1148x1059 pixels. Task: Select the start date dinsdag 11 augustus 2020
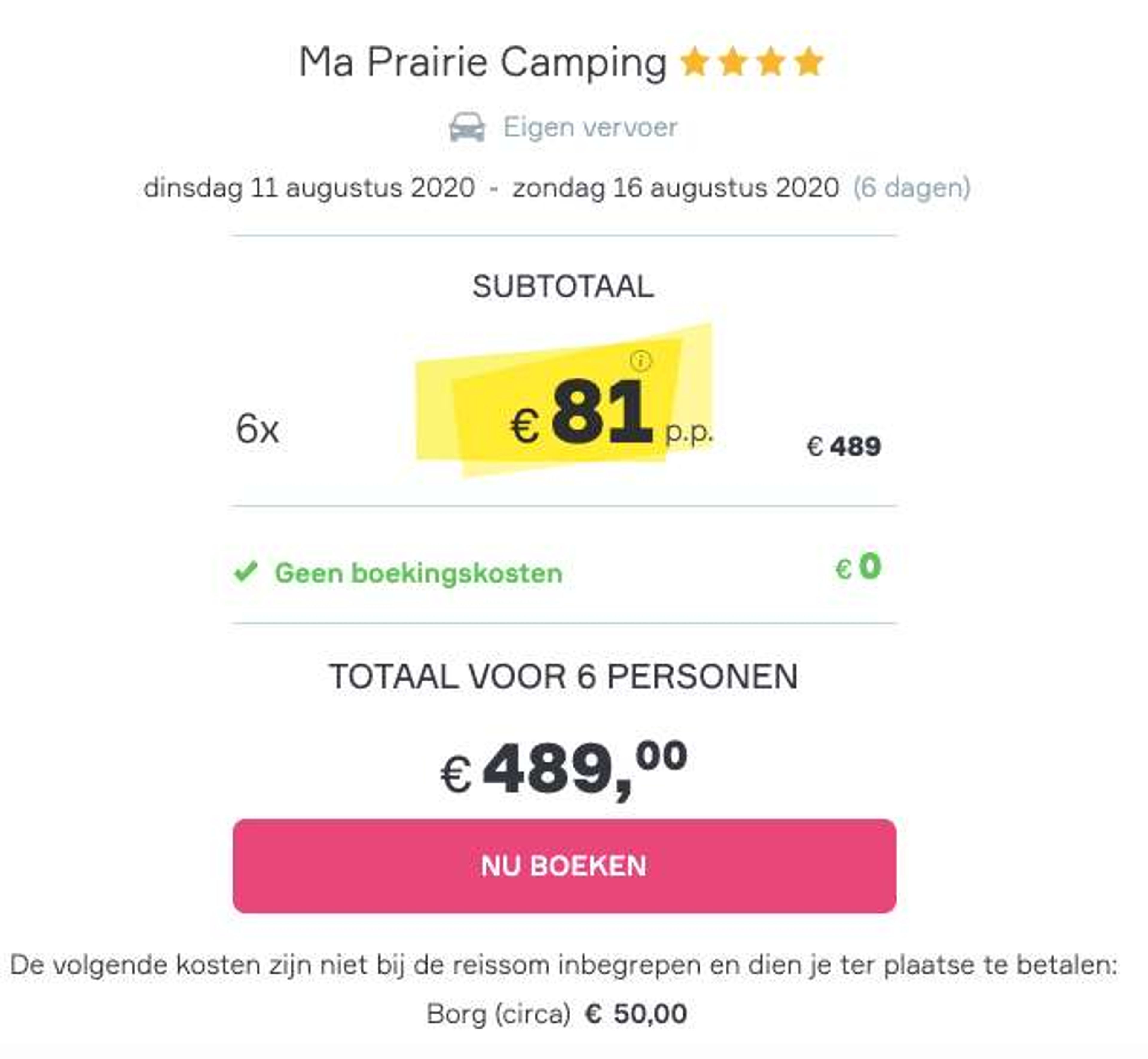[309, 188]
